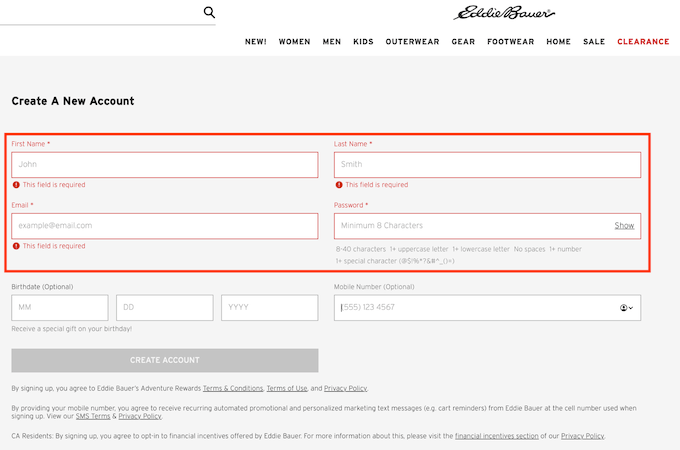Open the MEN menu
This screenshot has width=680, height=450.
point(332,42)
